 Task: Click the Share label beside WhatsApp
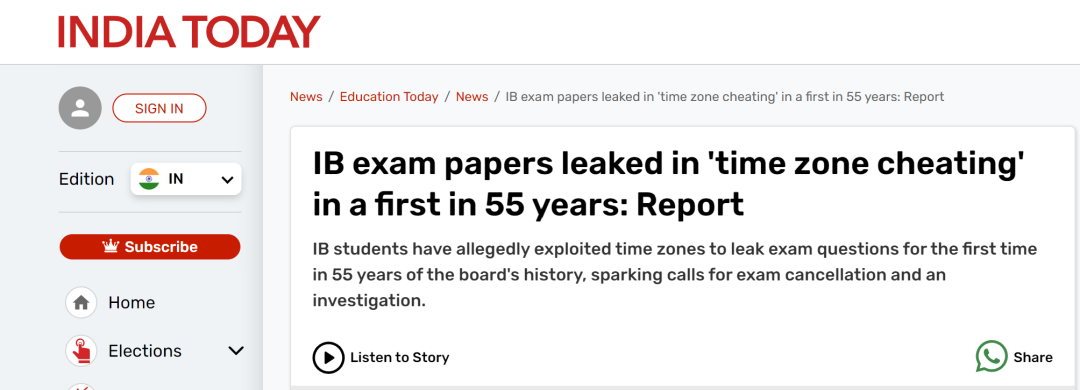coord(1032,358)
